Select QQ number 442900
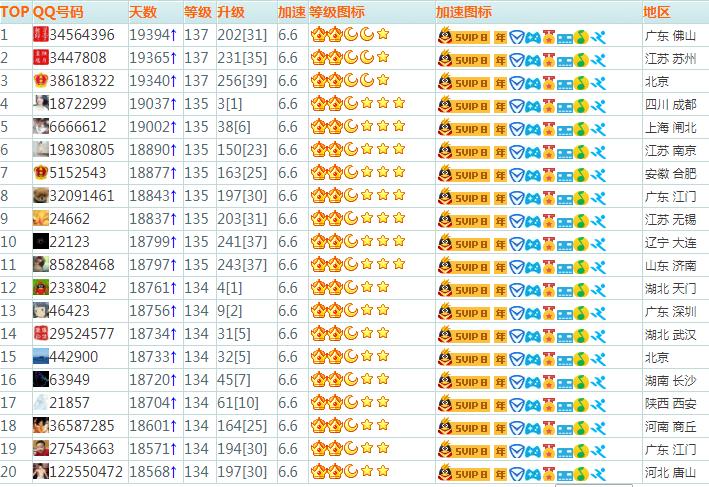This screenshot has height=487, width=709. (74, 357)
